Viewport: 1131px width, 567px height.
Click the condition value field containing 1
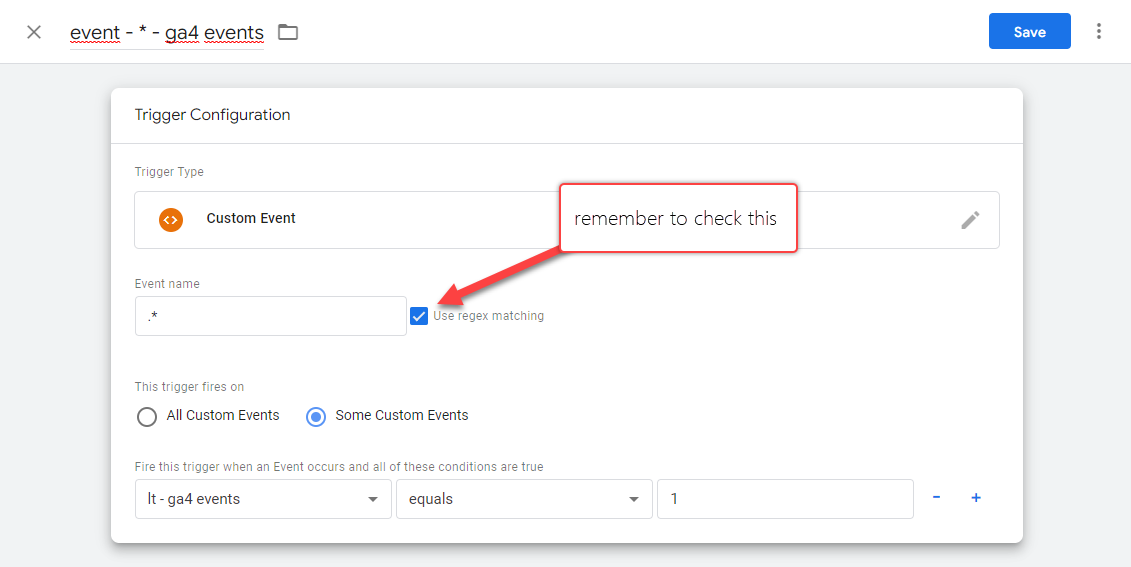pos(785,499)
